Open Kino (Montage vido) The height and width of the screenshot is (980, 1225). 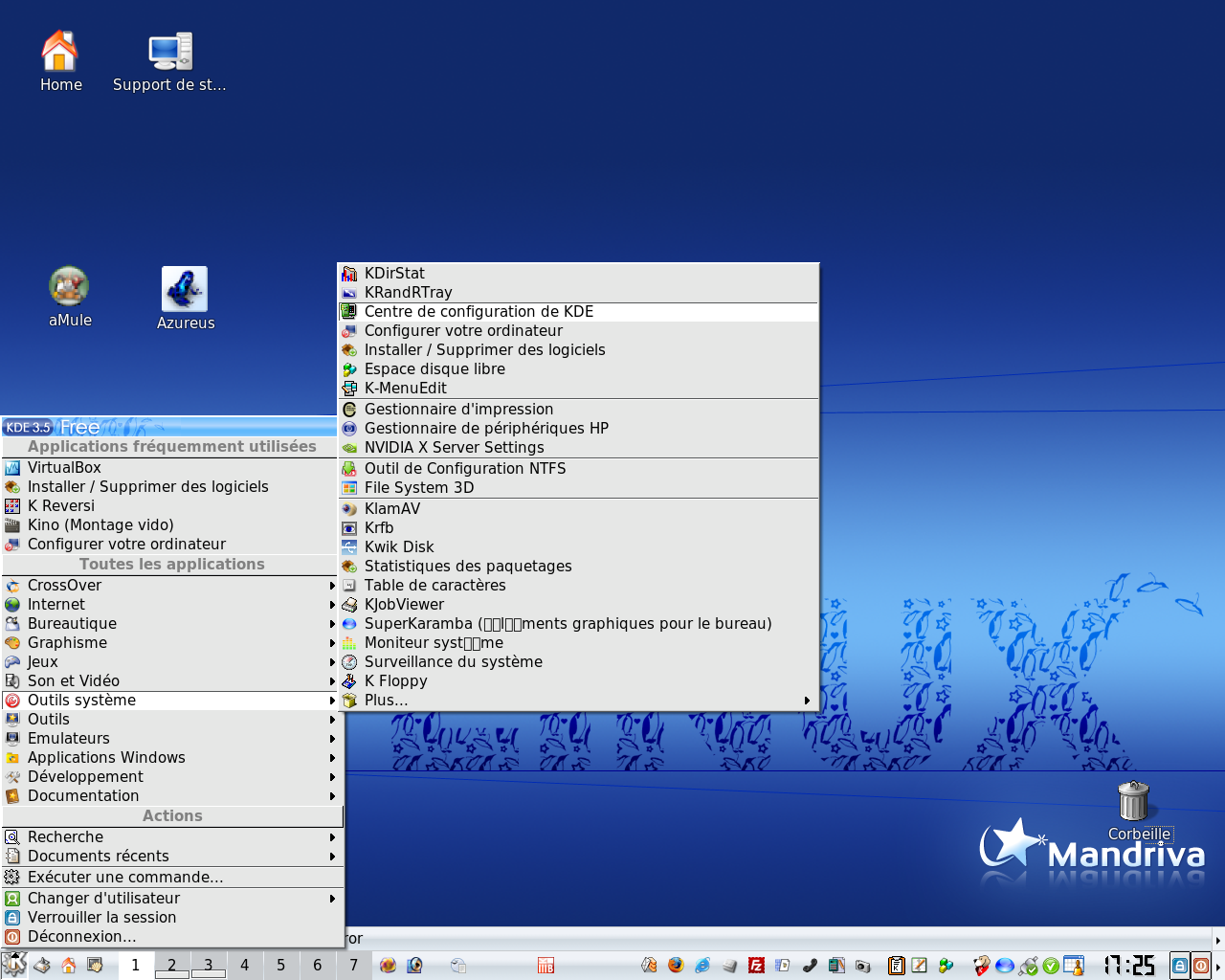[171, 525]
